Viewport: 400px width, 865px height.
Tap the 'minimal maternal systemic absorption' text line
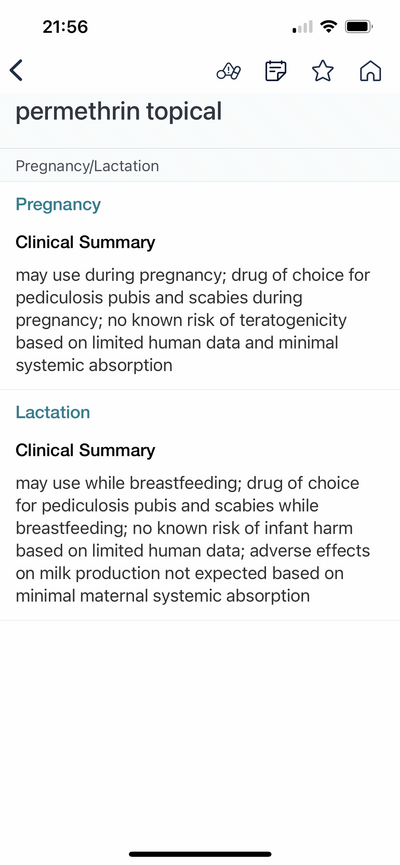[162, 596]
